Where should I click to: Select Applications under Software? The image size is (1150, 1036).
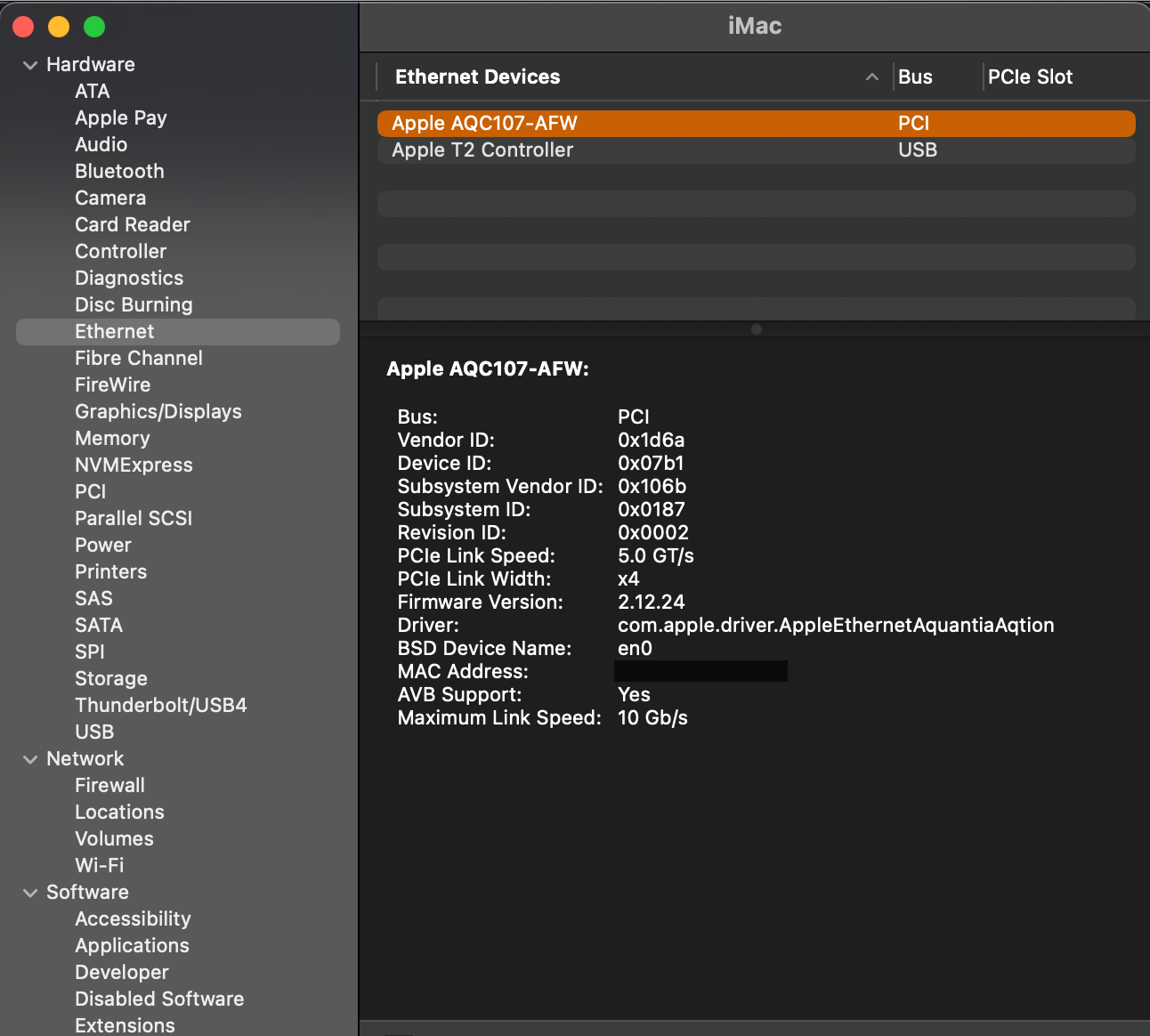pyautogui.click(x=133, y=946)
